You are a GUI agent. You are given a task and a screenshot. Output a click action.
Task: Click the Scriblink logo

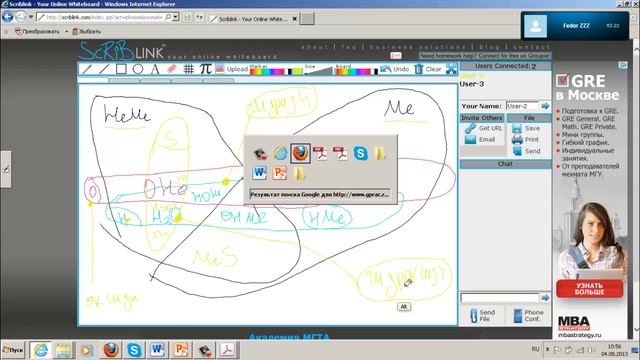(122, 51)
